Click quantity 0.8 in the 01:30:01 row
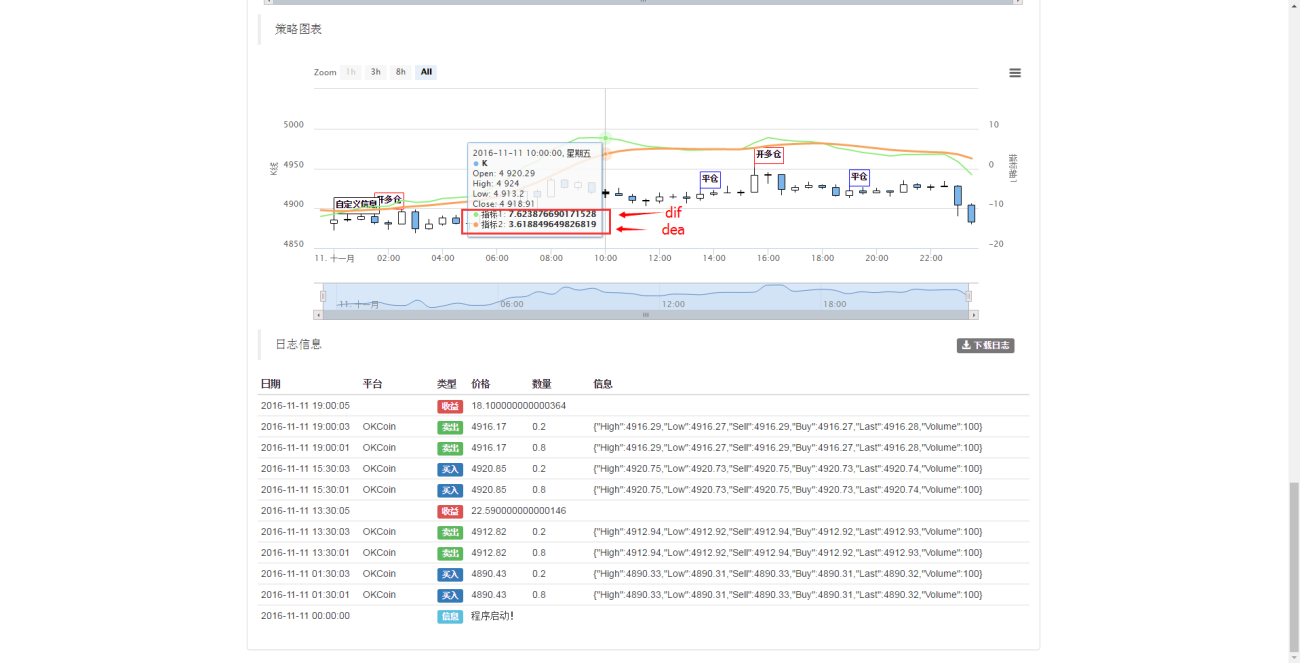The height and width of the screenshot is (663, 1300). [x=539, y=595]
